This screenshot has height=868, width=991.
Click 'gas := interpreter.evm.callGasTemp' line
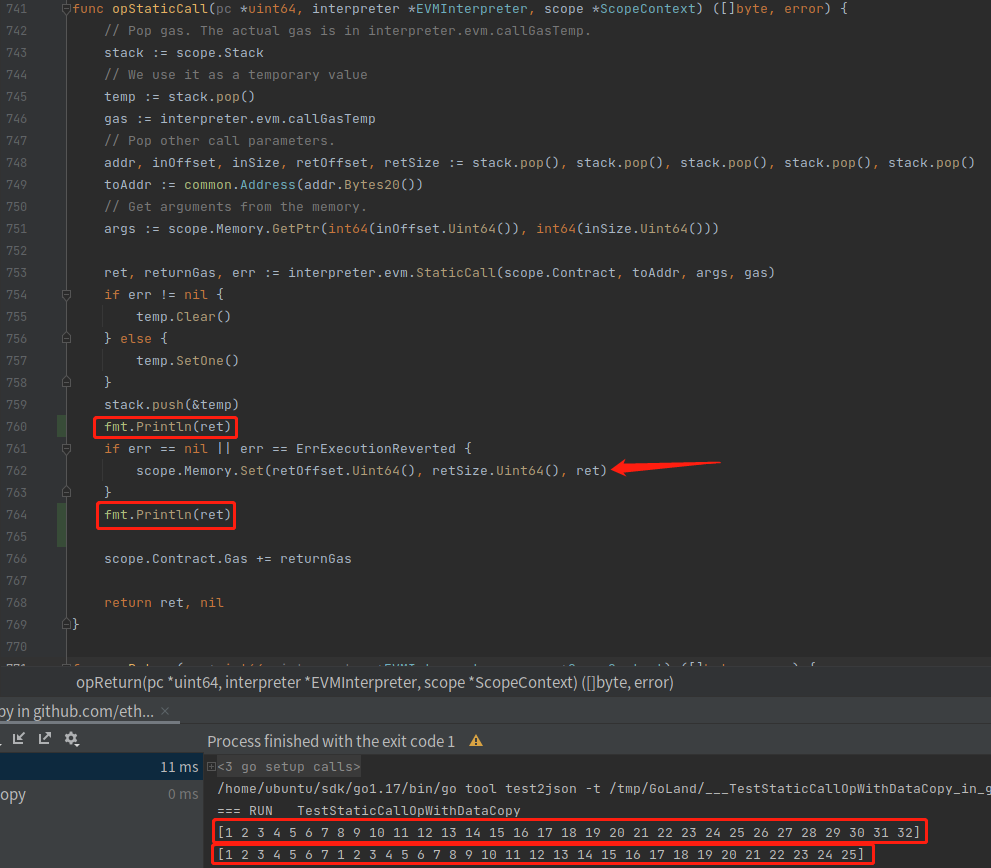pyautogui.click(x=240, y=119)
